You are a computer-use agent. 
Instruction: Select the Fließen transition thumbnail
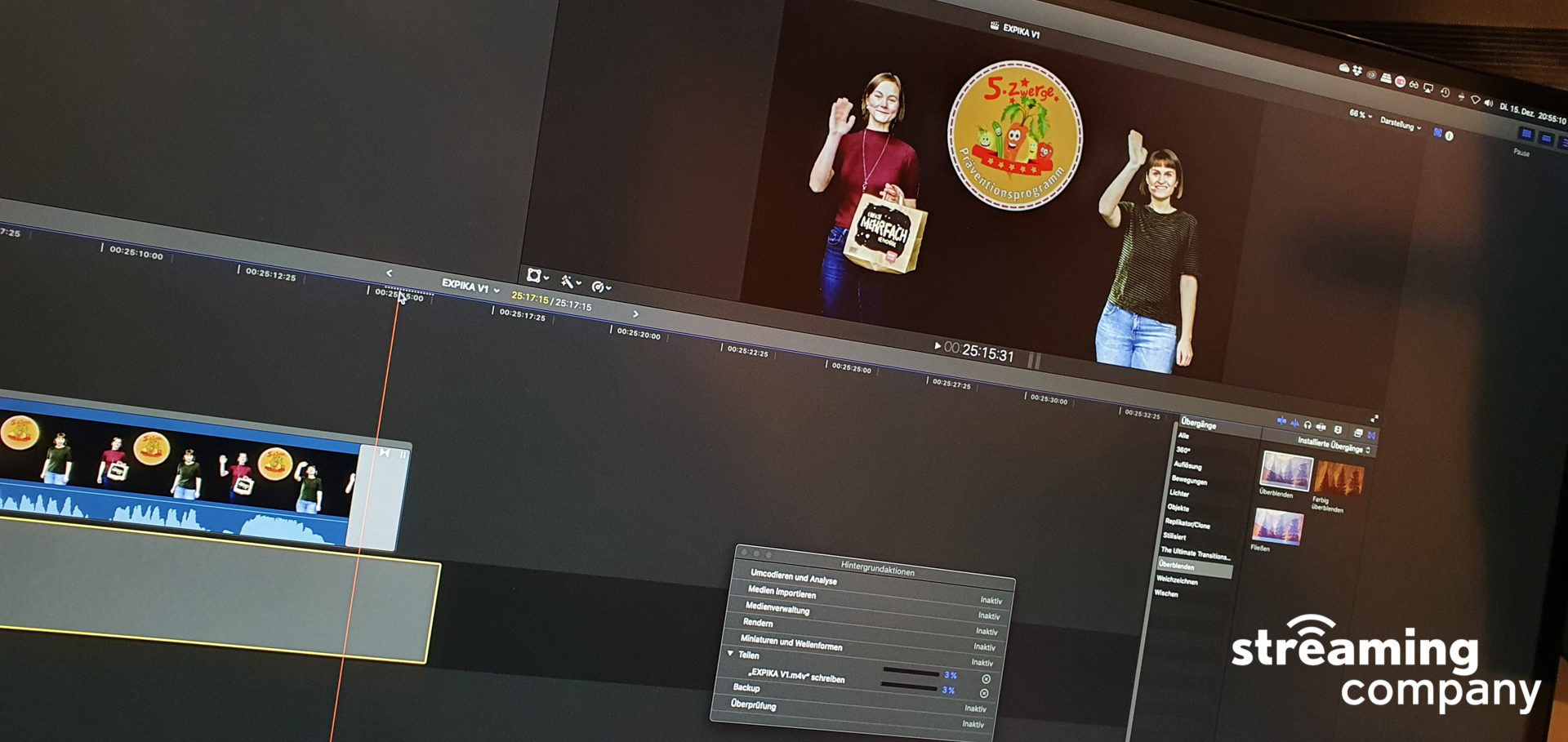(x=1278, y=527)
